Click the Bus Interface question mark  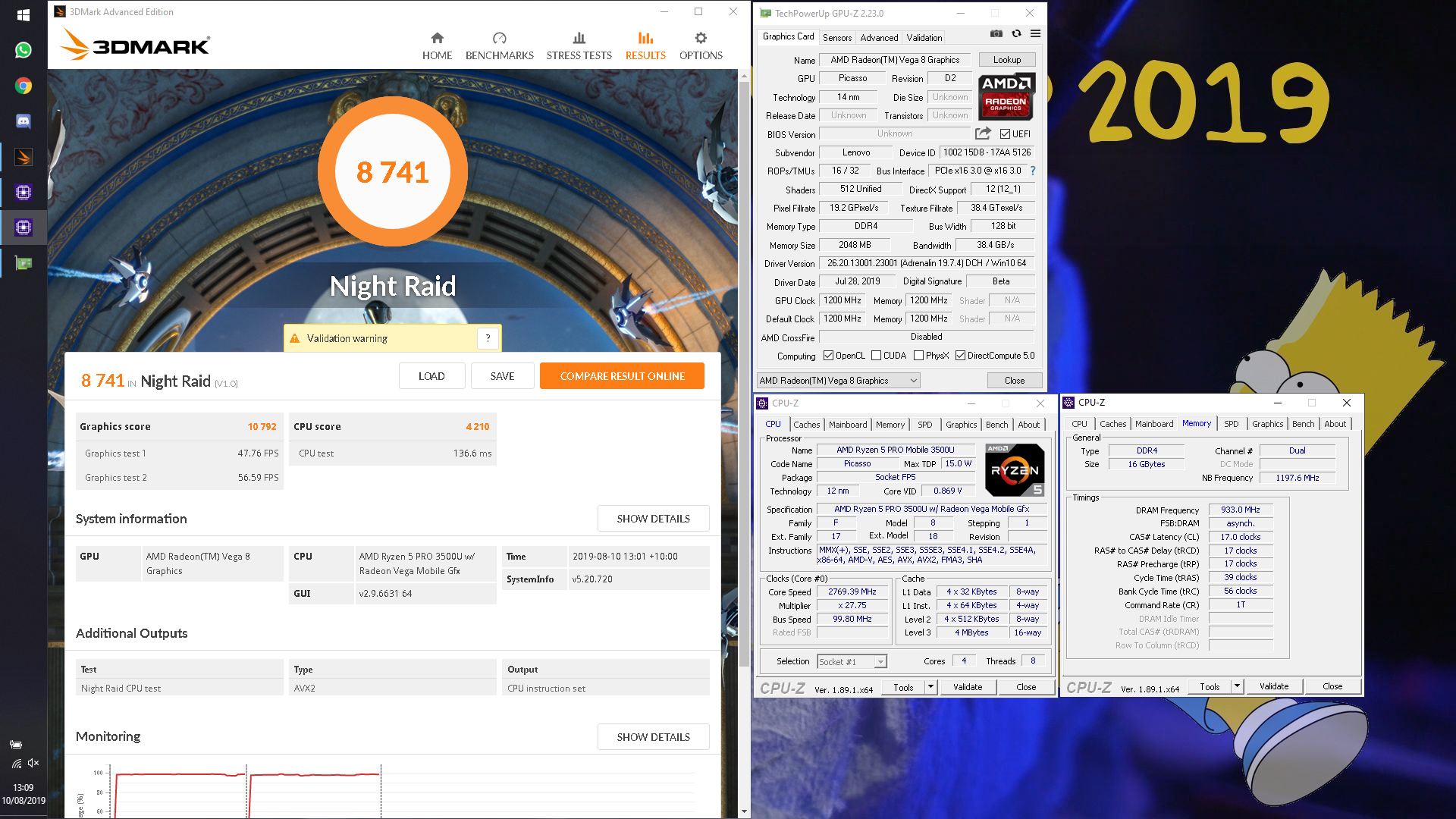[x=1033, y=171]
